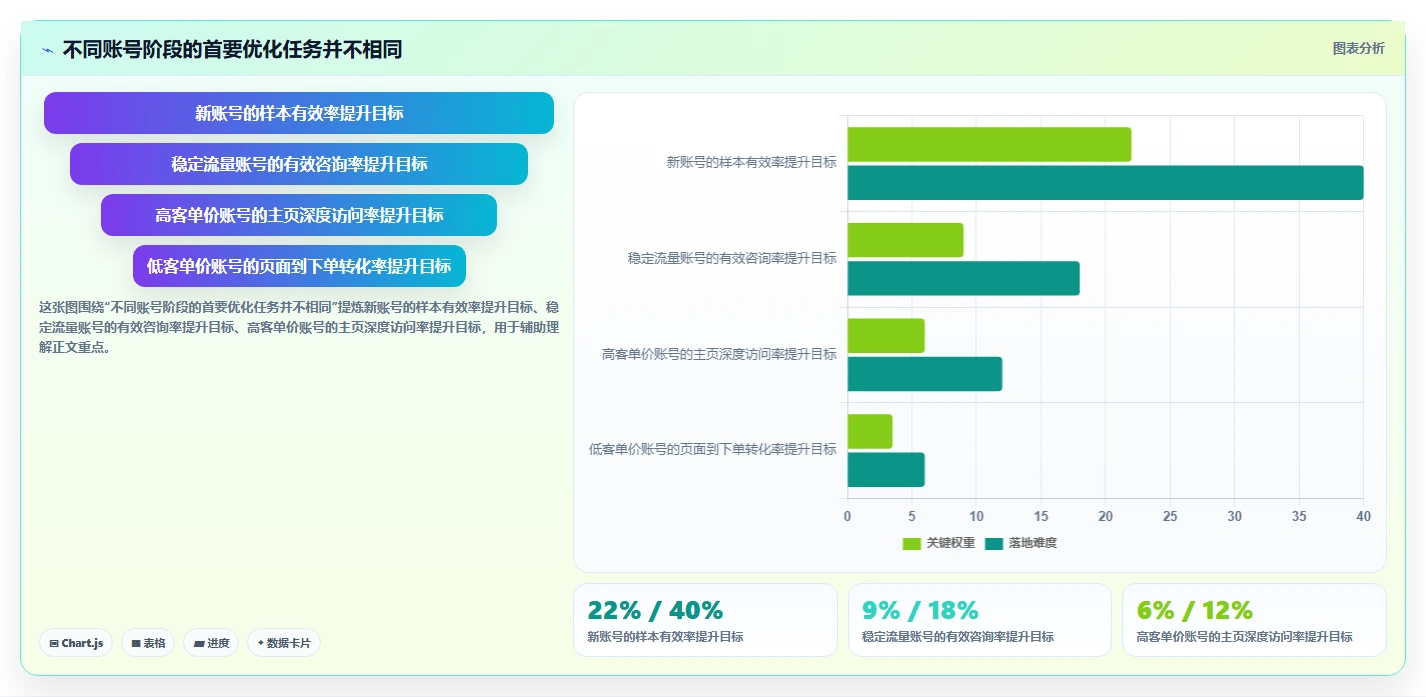This screenshot has width=1426, height=697.
Task: Click the x-axis tick value 35
Action: coord(1299,516)
